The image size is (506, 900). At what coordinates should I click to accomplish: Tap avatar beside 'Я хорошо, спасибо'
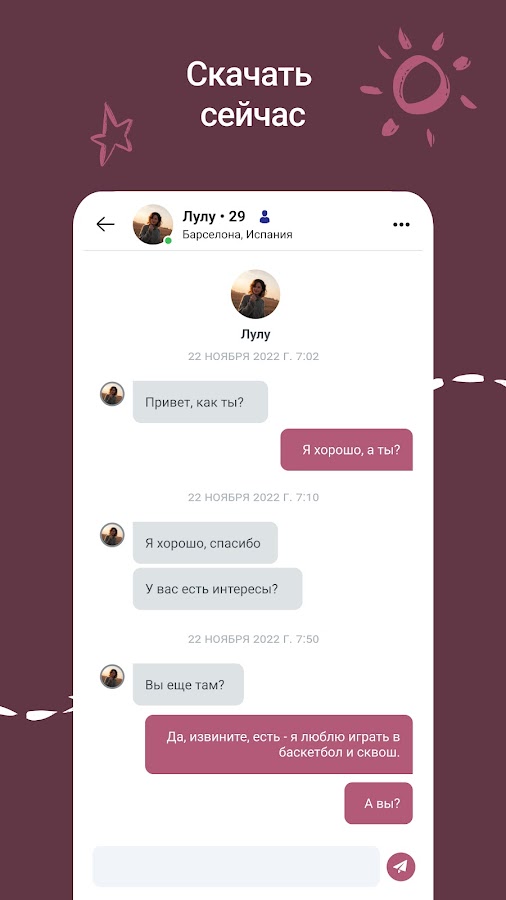[112, 534]
